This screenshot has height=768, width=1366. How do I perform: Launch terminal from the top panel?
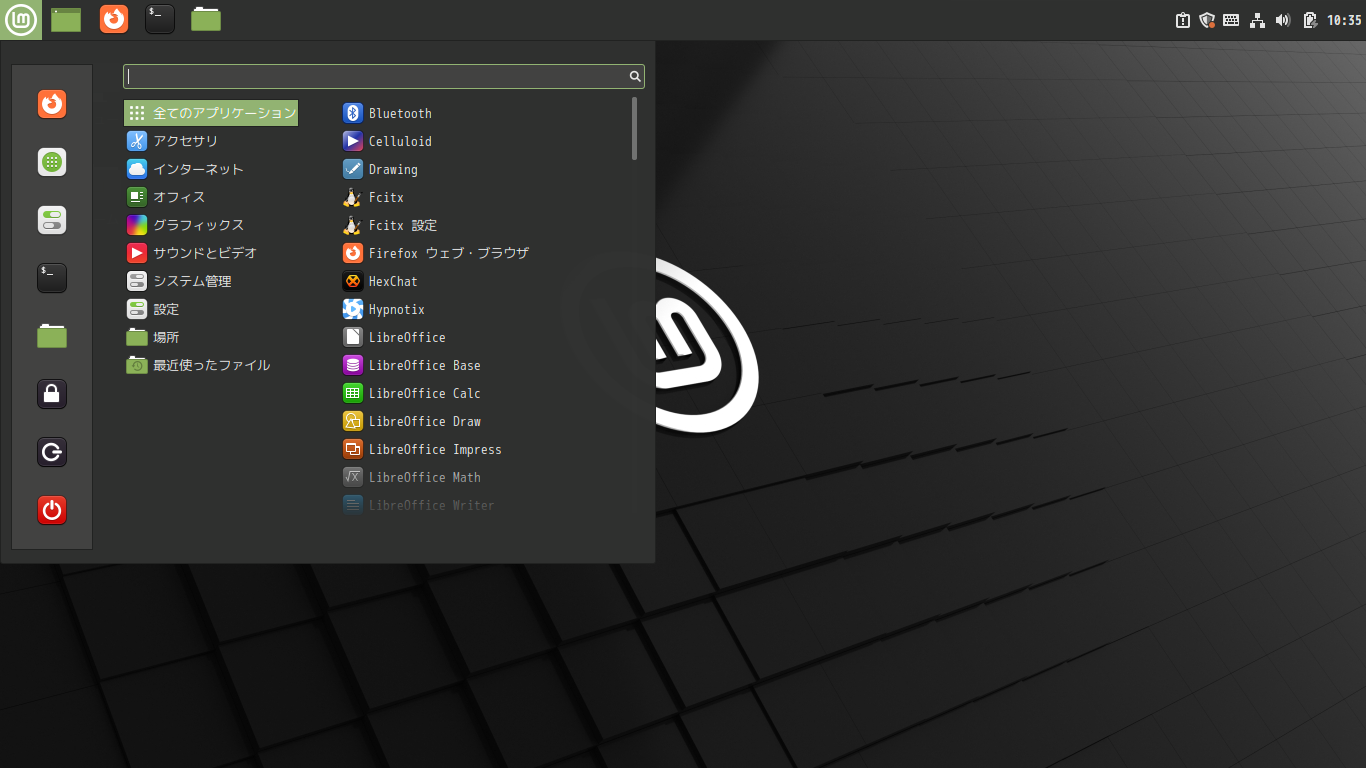coord(160,19)
